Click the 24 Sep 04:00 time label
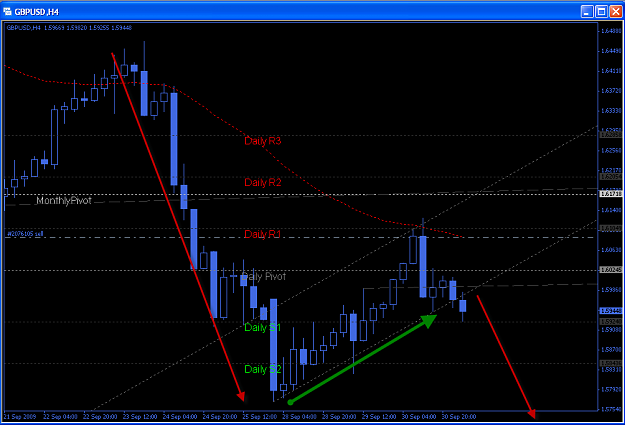 pos(180,417)
